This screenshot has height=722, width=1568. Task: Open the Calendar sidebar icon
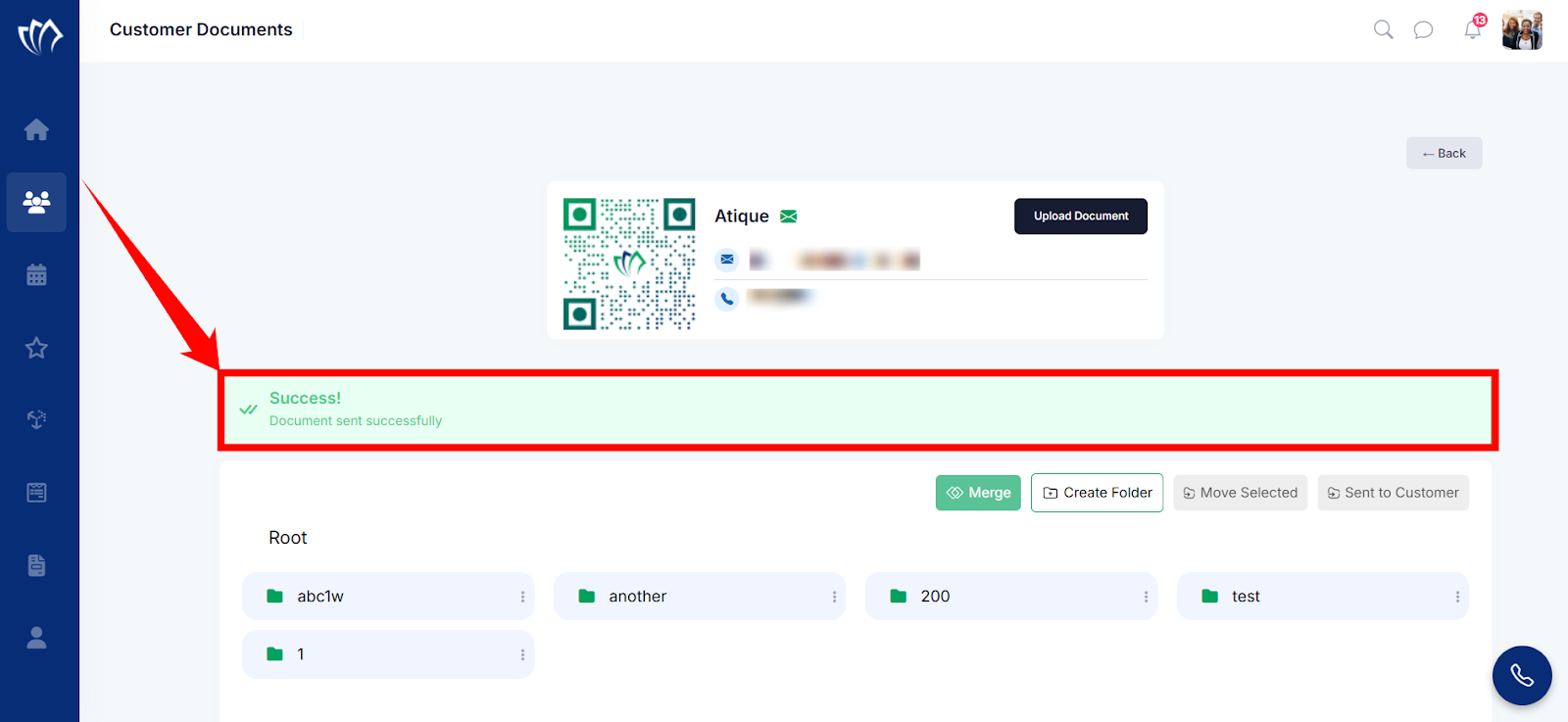click(x=36, y=275)
